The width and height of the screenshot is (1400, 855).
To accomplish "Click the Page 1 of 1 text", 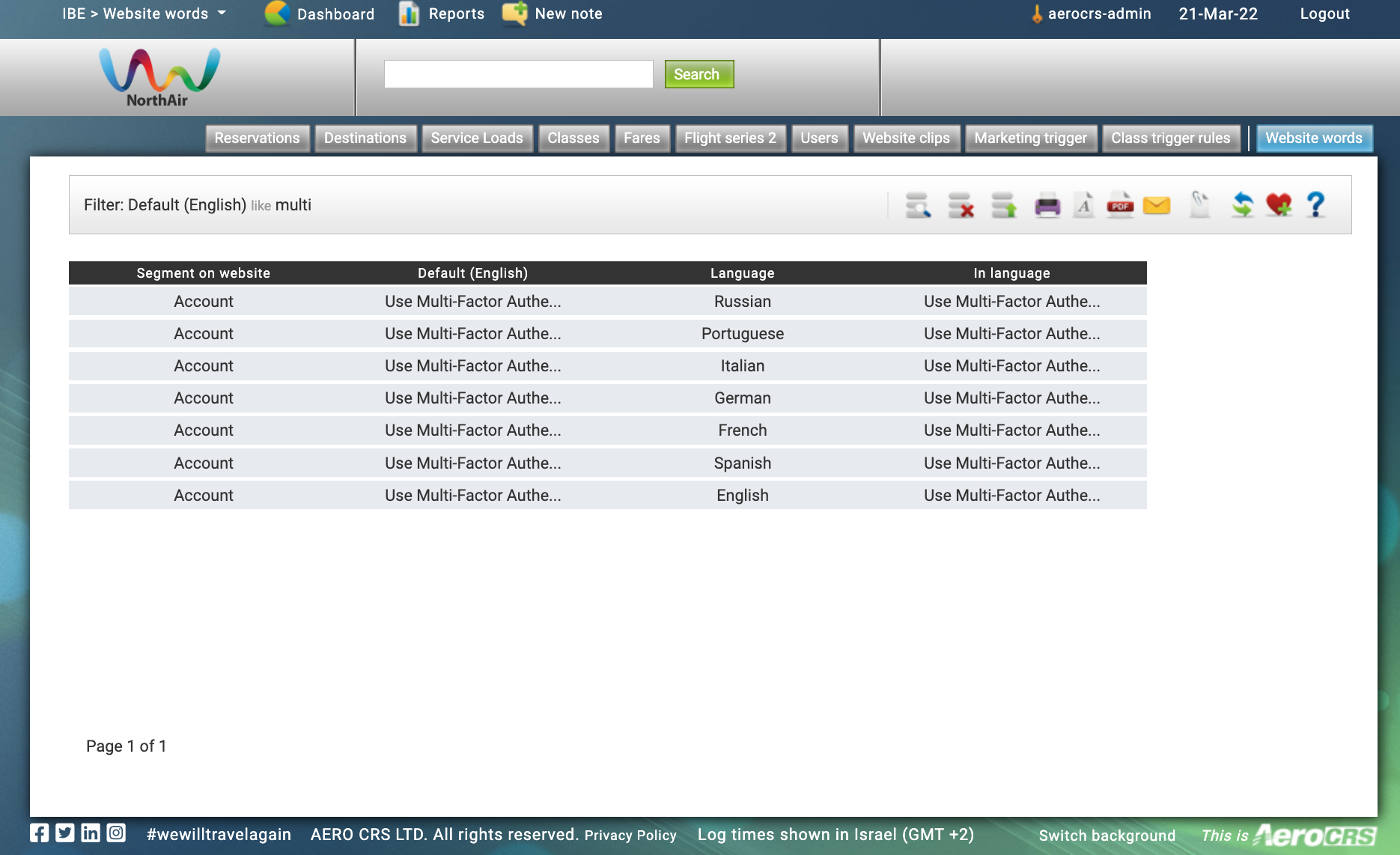I will [127, 746].
